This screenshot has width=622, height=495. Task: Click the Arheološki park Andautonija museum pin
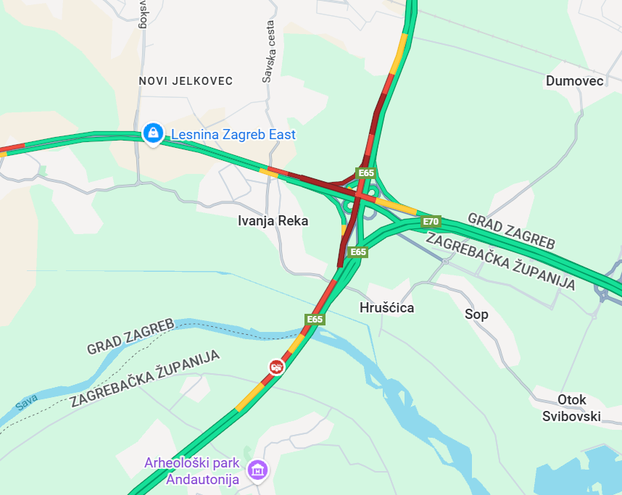[x=257, y=470]
